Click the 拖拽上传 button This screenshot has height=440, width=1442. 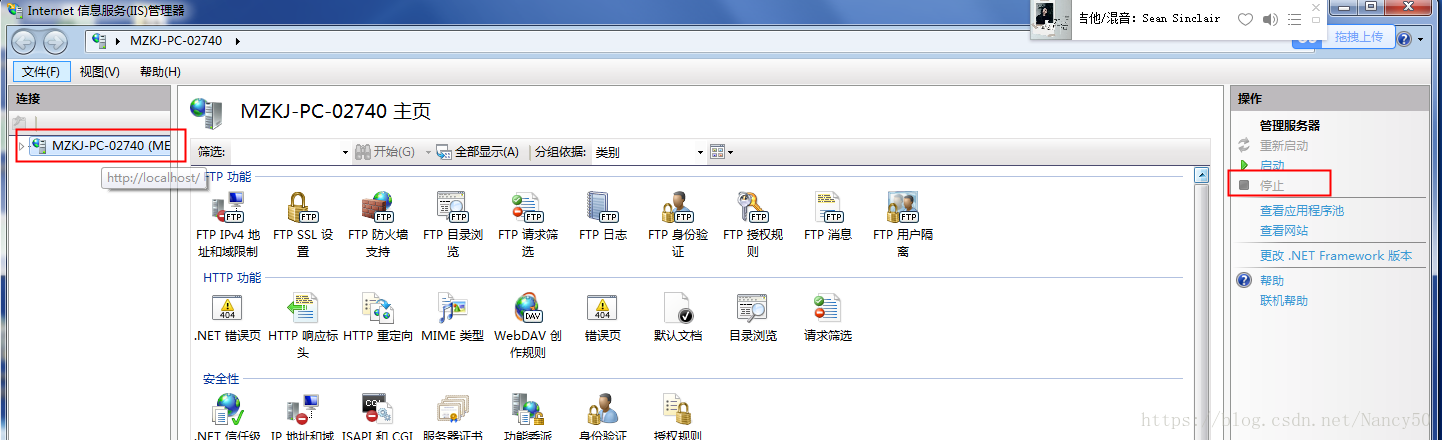(x=1358, y=36)
